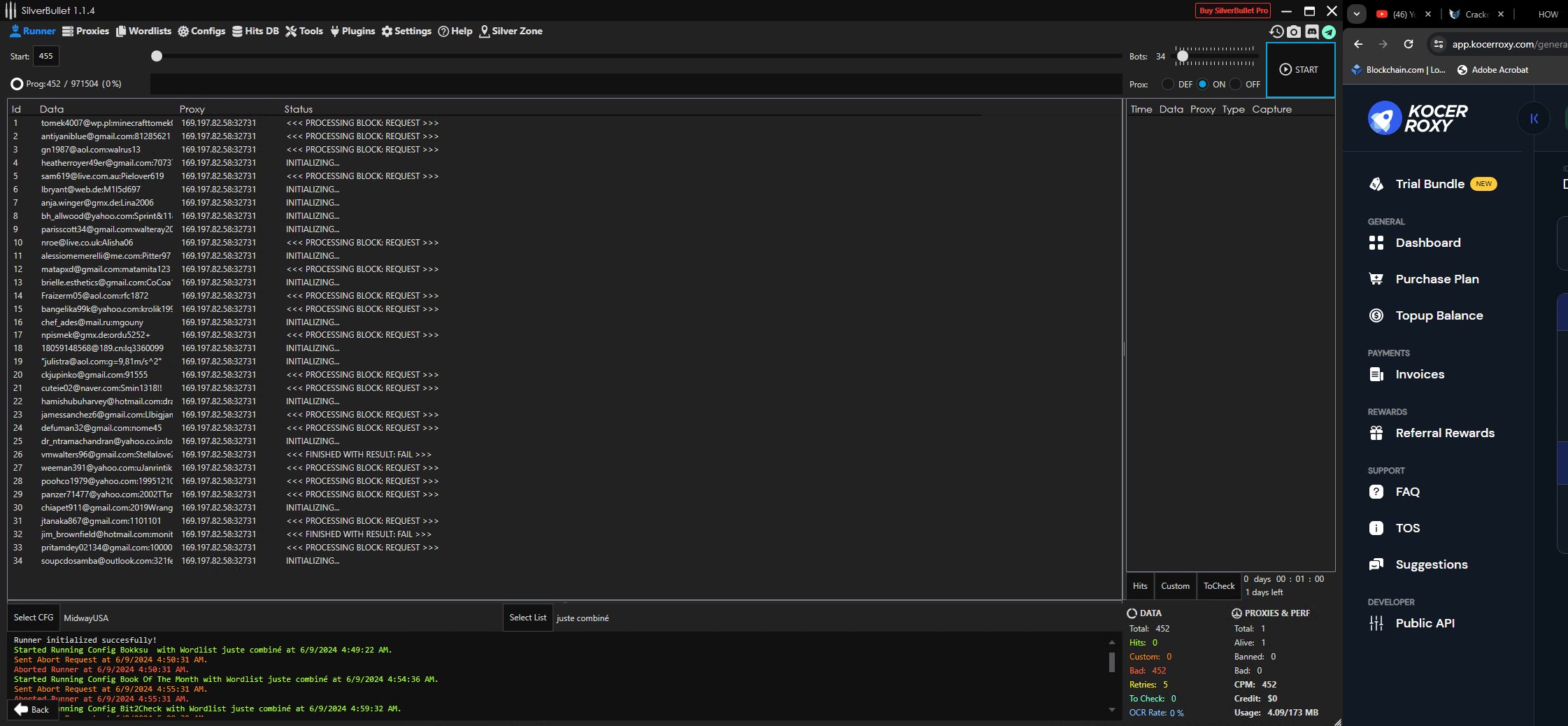
Task: Click the Referral Rewards gift icon
Action: coord(1376,433)
